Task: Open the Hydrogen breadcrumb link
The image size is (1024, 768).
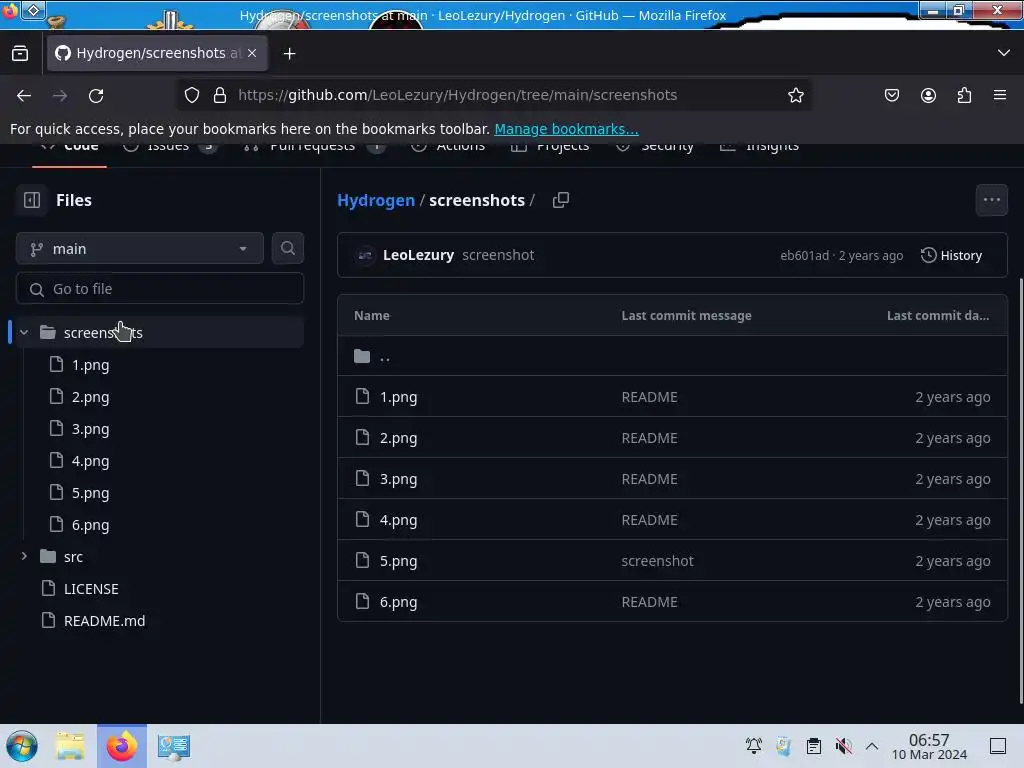Action: click(x=376, y=200)
